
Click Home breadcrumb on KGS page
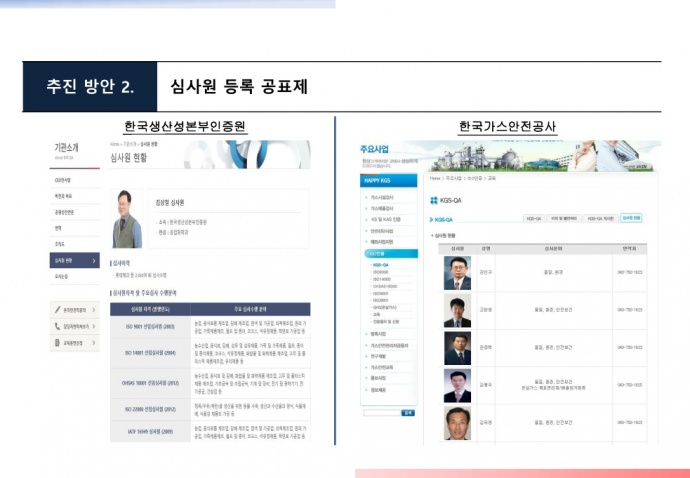(x=435, y=178)
